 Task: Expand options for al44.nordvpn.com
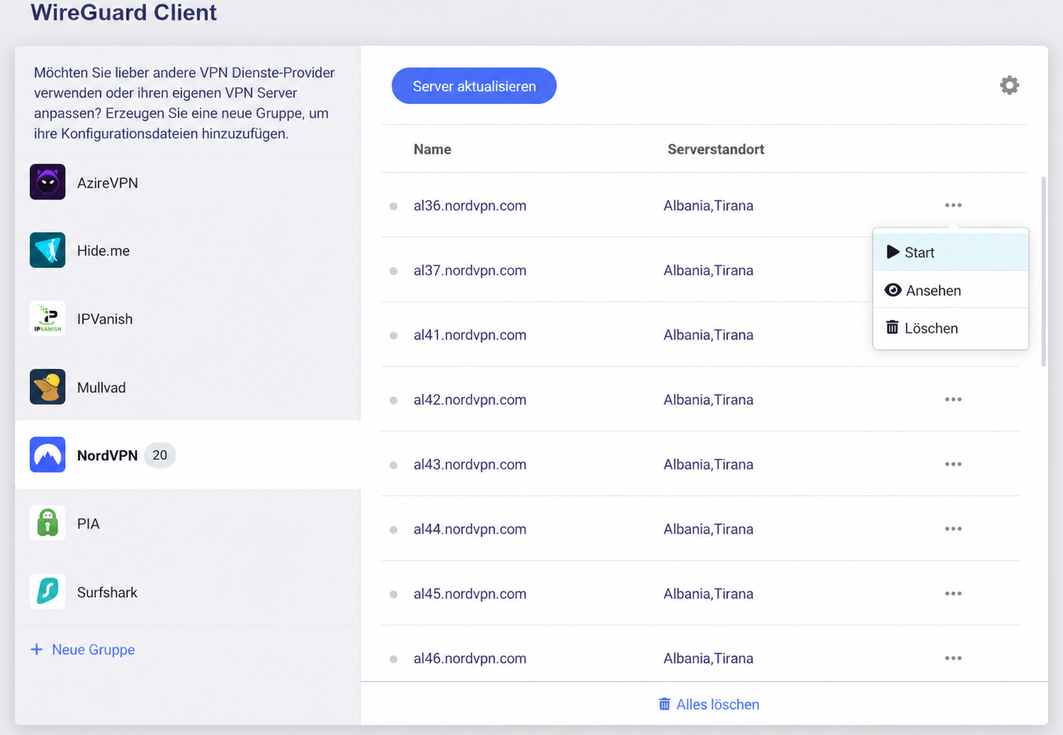pos(953,529)
